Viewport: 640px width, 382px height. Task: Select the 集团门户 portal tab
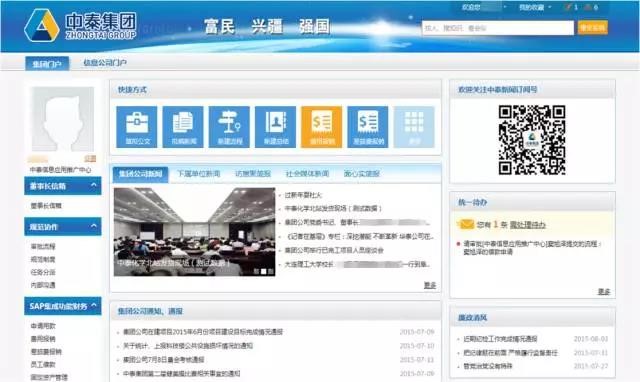pos(47,64)
